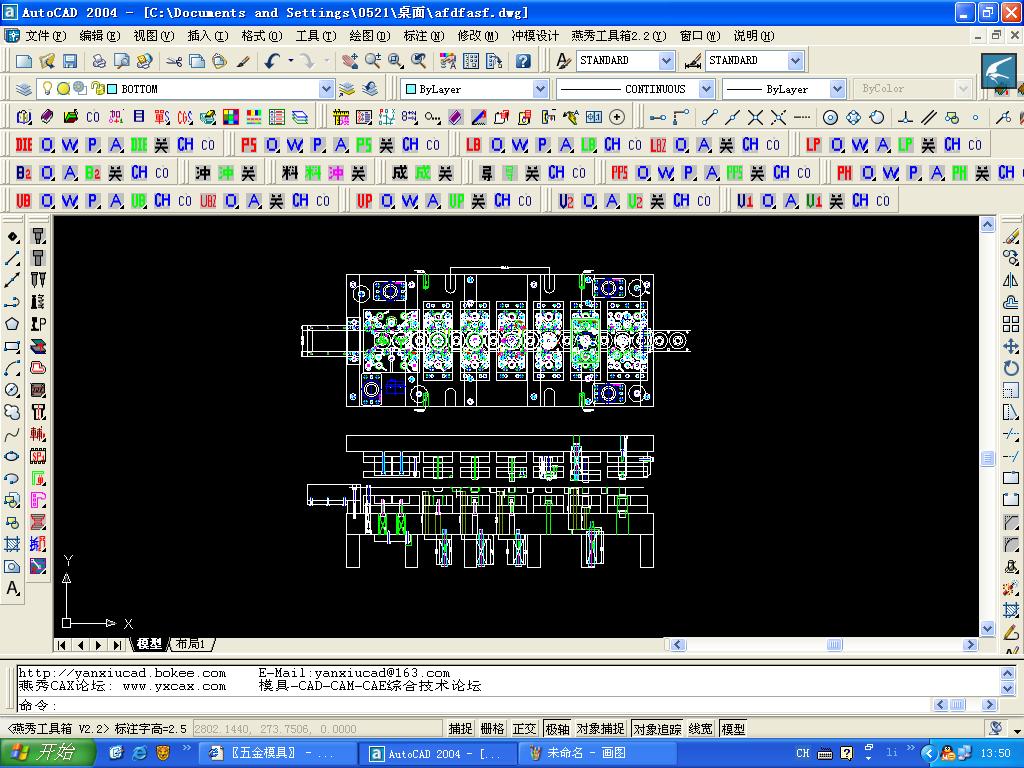Click the Help question mark icon
Image resolution: width=1024 pixels, height=768 pixels.
[x=523, y=61]
